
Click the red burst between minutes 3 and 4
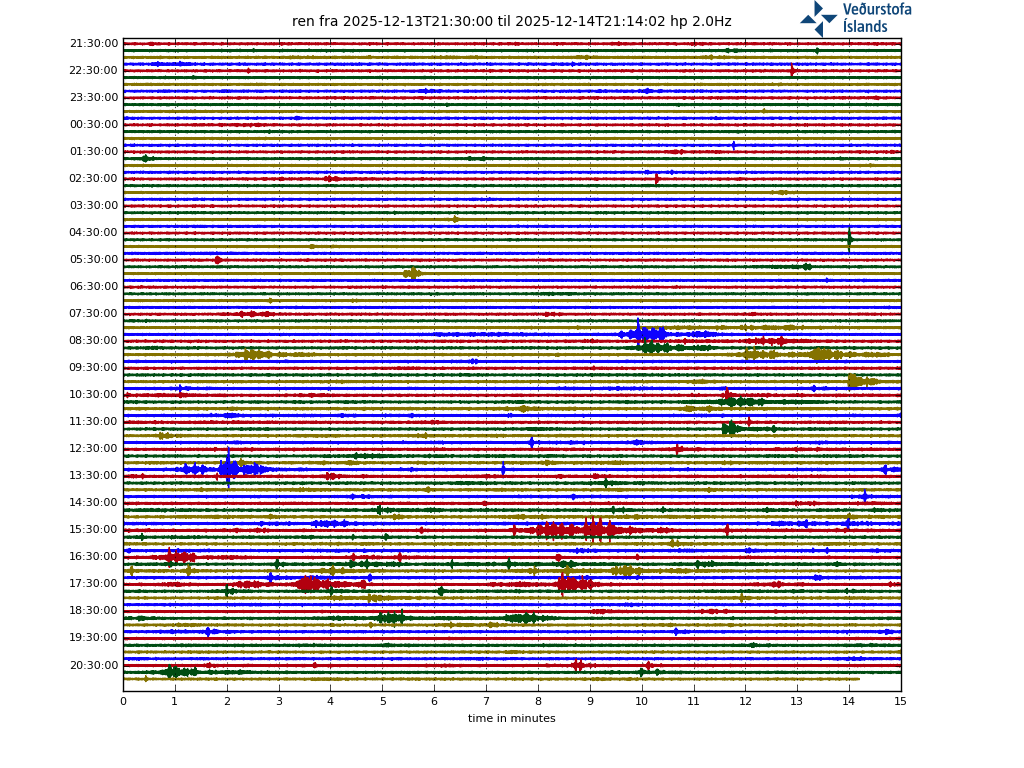coord(310,584)
